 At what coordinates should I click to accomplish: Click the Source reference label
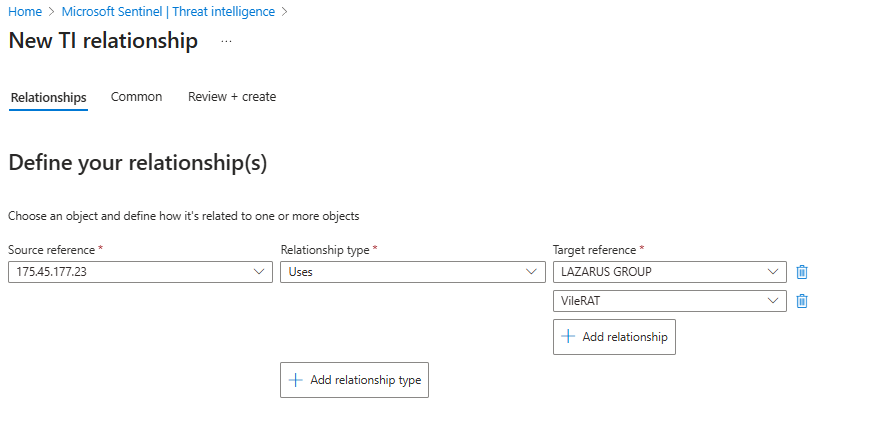pyautogui.click(x=52, y=250)
